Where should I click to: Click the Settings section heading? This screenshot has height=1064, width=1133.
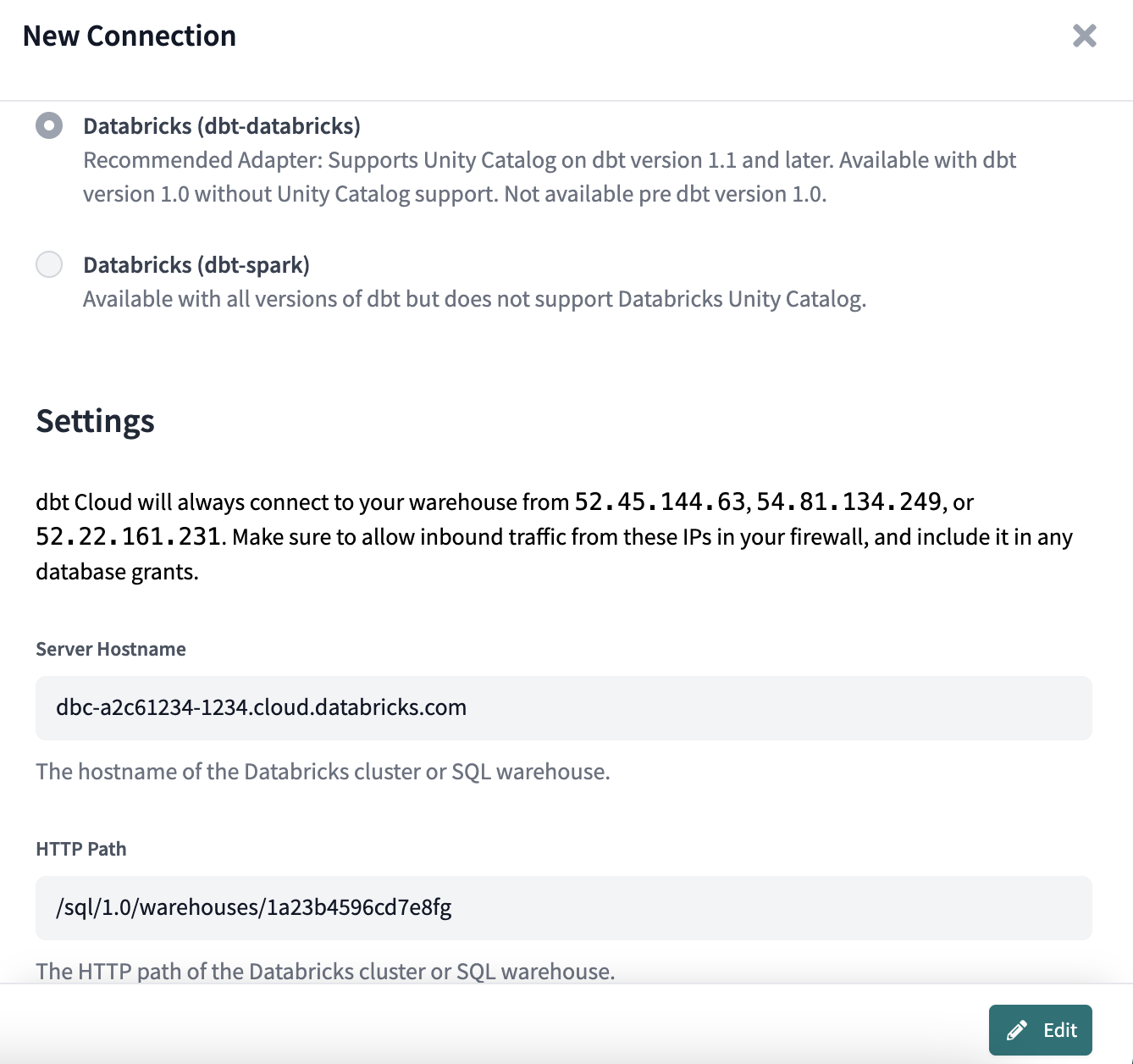[95, 421]
